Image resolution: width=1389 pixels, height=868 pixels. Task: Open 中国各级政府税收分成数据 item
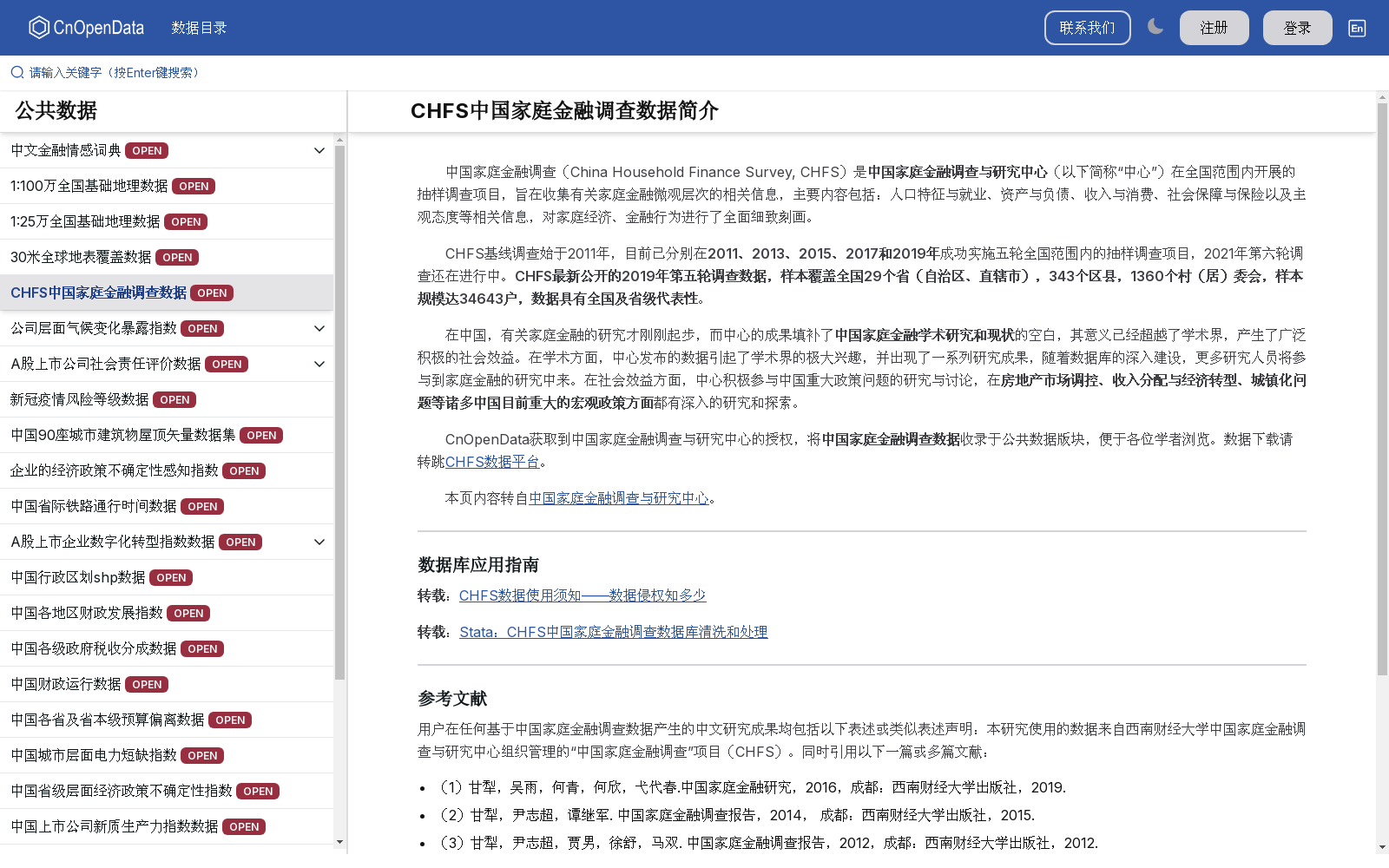167,648
